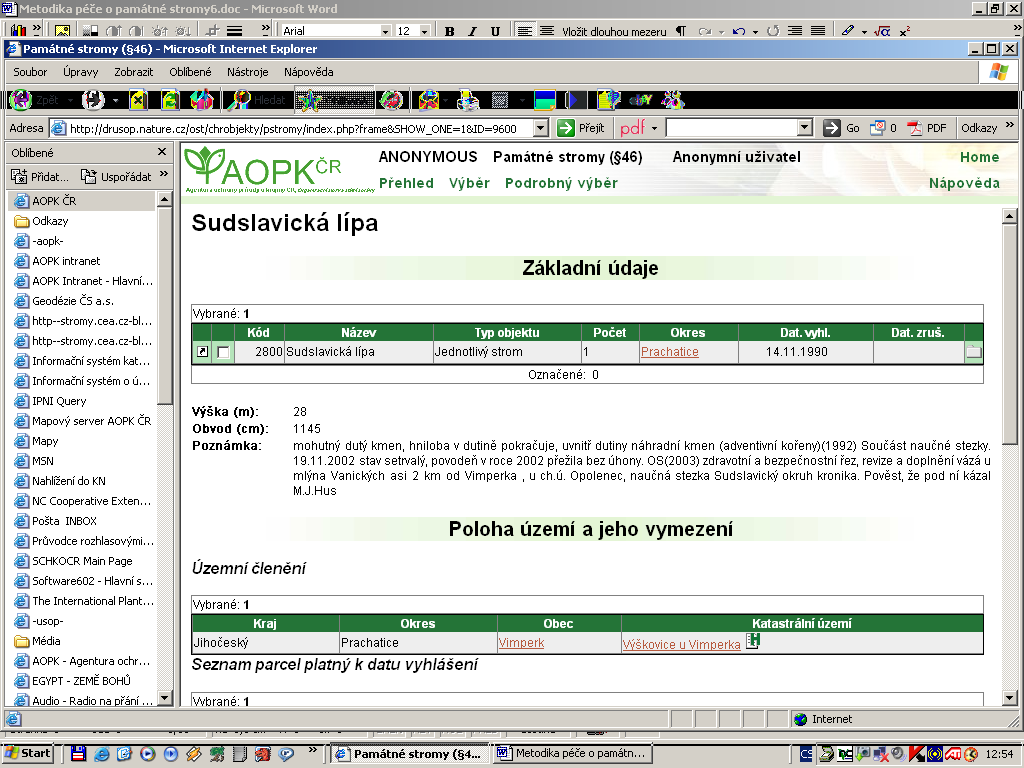Print the page with the Print icon
The image size is (1024, 768).
pos(468,100)
